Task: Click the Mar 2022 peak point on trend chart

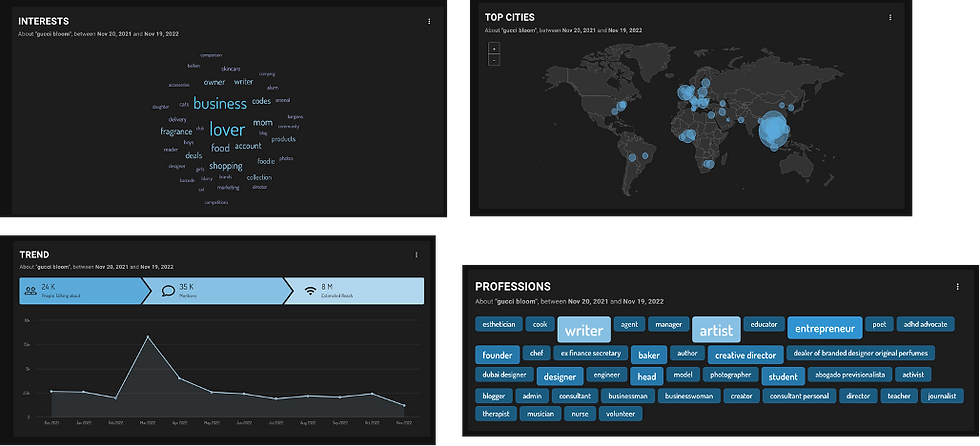Action: pyautogui.click(x=148, y=337)
